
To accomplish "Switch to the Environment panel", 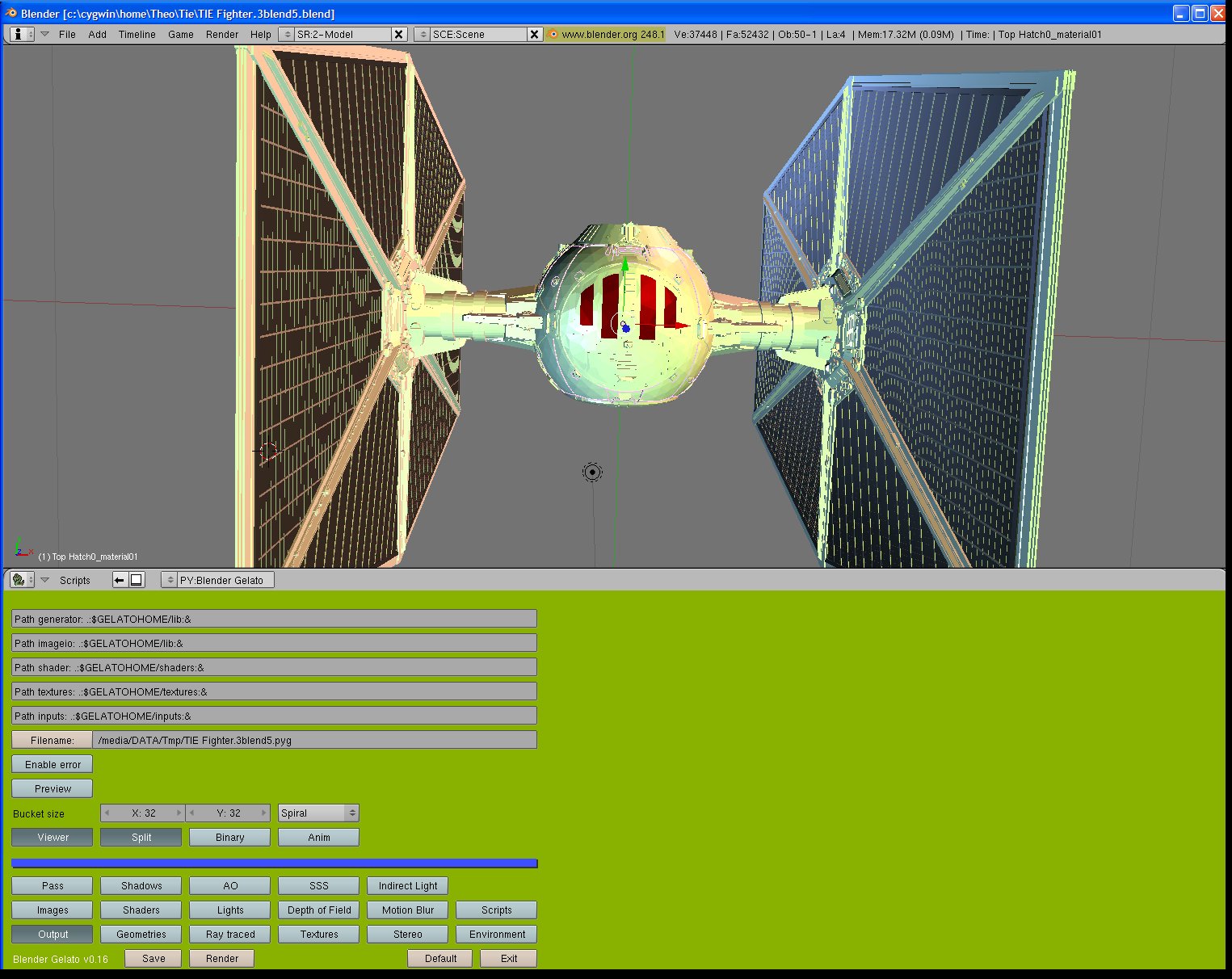I will 497,935.
